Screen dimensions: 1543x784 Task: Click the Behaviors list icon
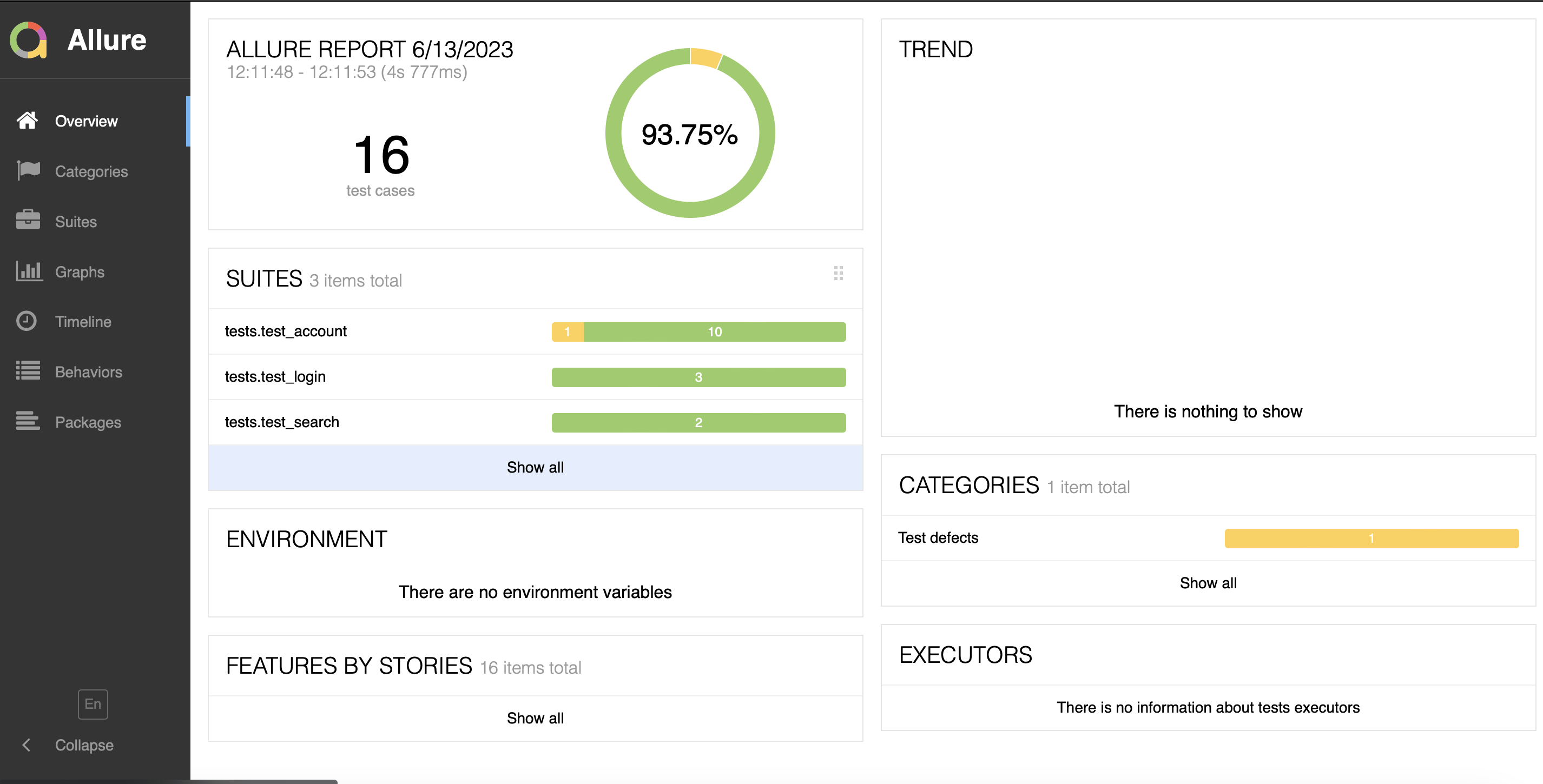click(28, 371)
